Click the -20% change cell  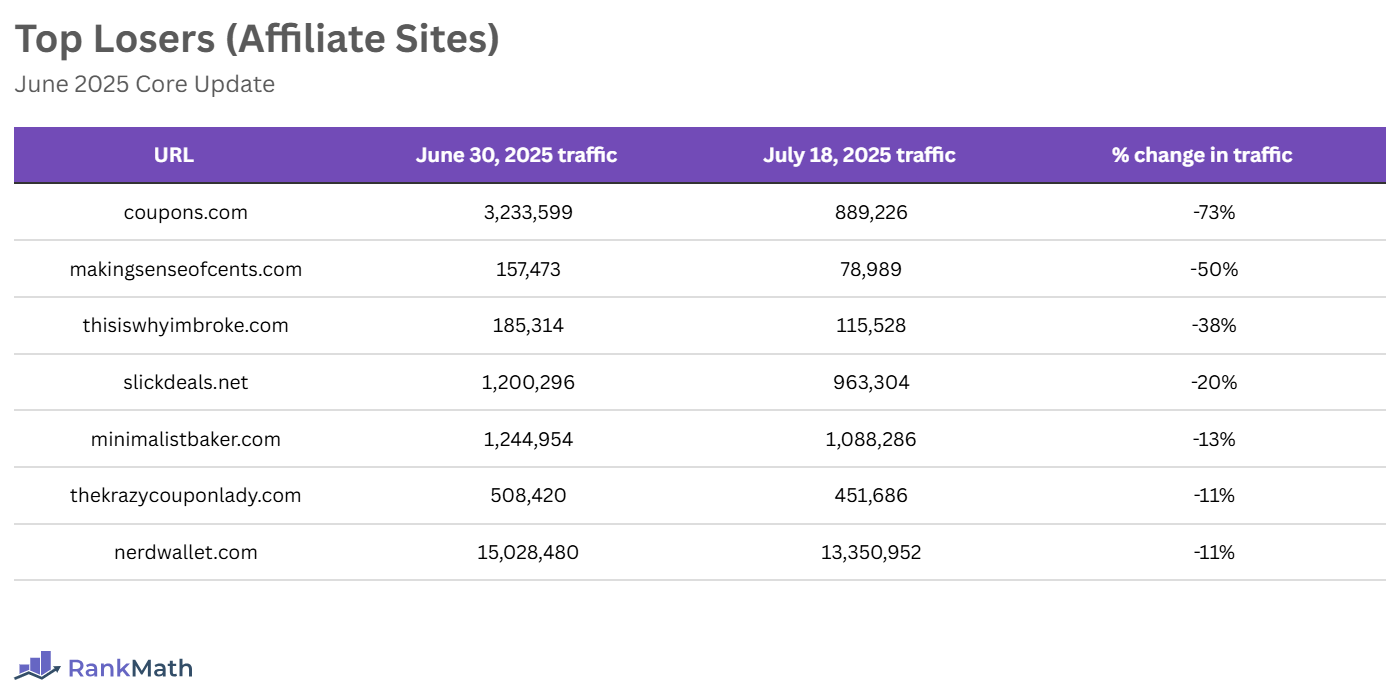click(x=1214, y=382)
